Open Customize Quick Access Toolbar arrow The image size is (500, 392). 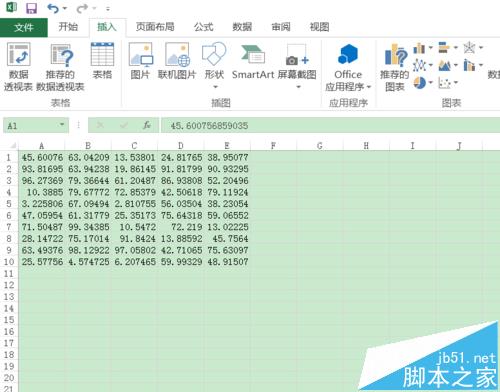[x=108, y=9]
